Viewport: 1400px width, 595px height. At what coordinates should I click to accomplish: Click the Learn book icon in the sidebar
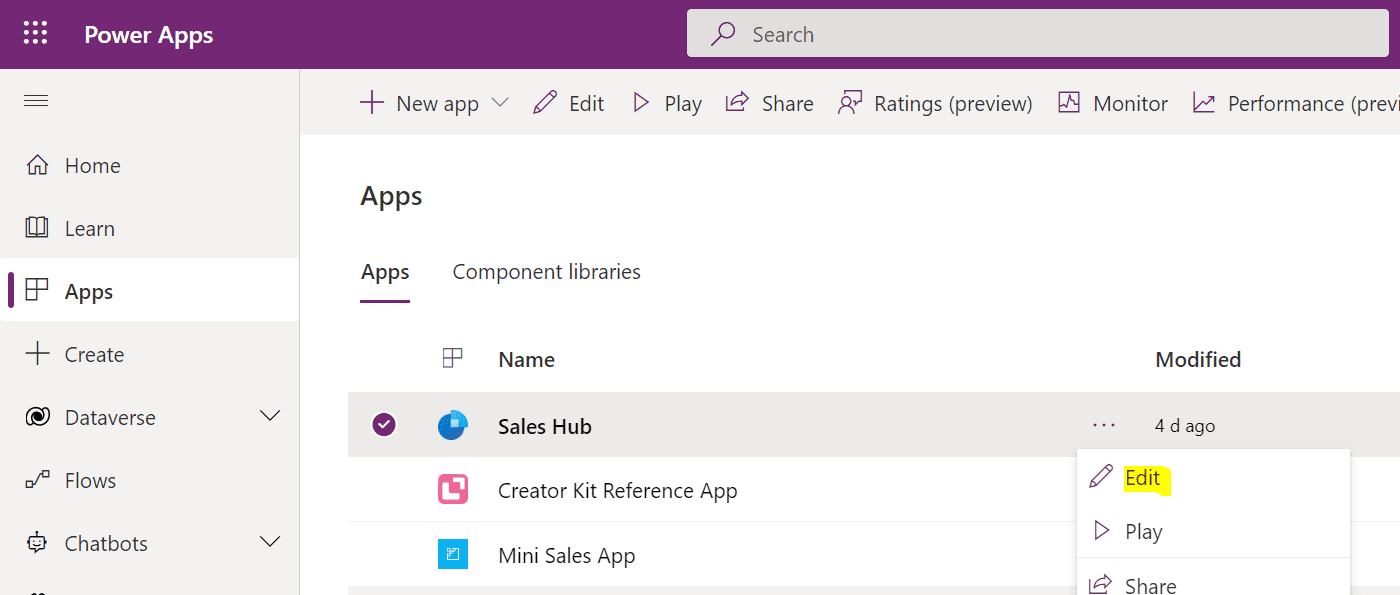click(37, 228)
